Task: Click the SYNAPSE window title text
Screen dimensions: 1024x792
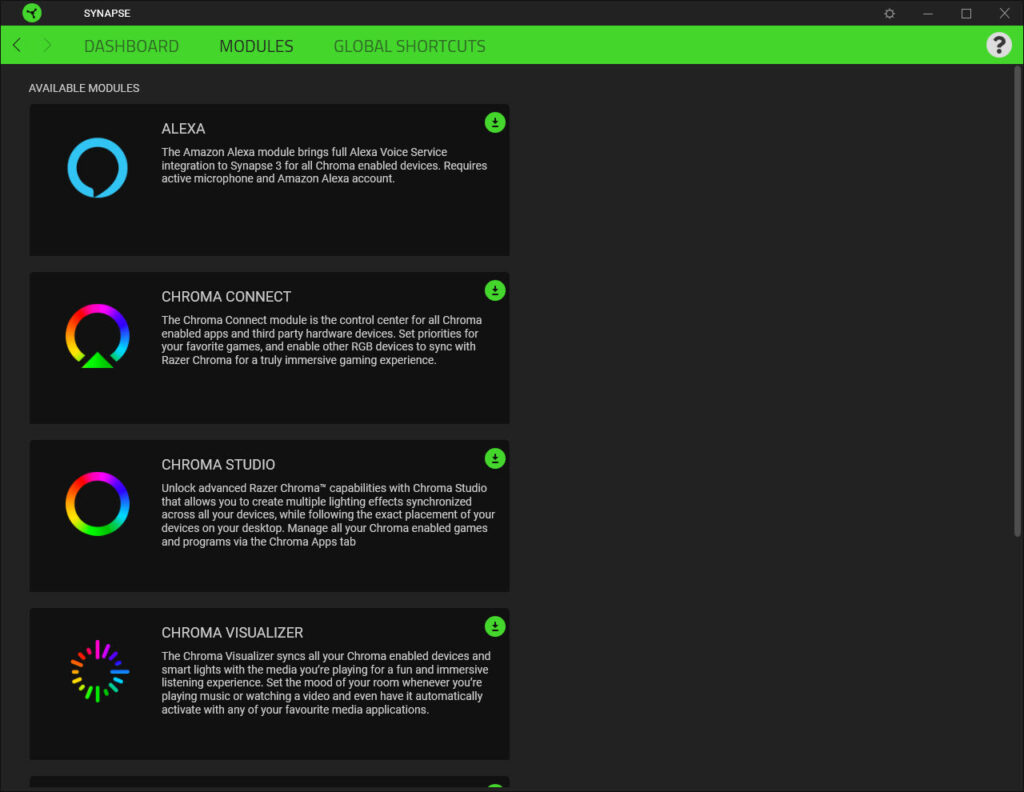Action: click(x=106, y=13)
